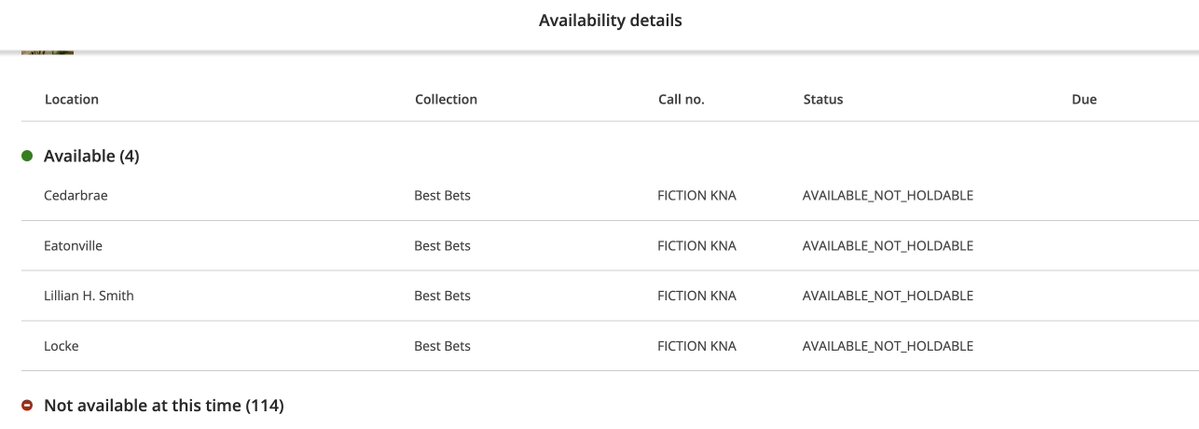Click the Availability details title
The height and width of the screenshot is (429, 1199).
610,21
